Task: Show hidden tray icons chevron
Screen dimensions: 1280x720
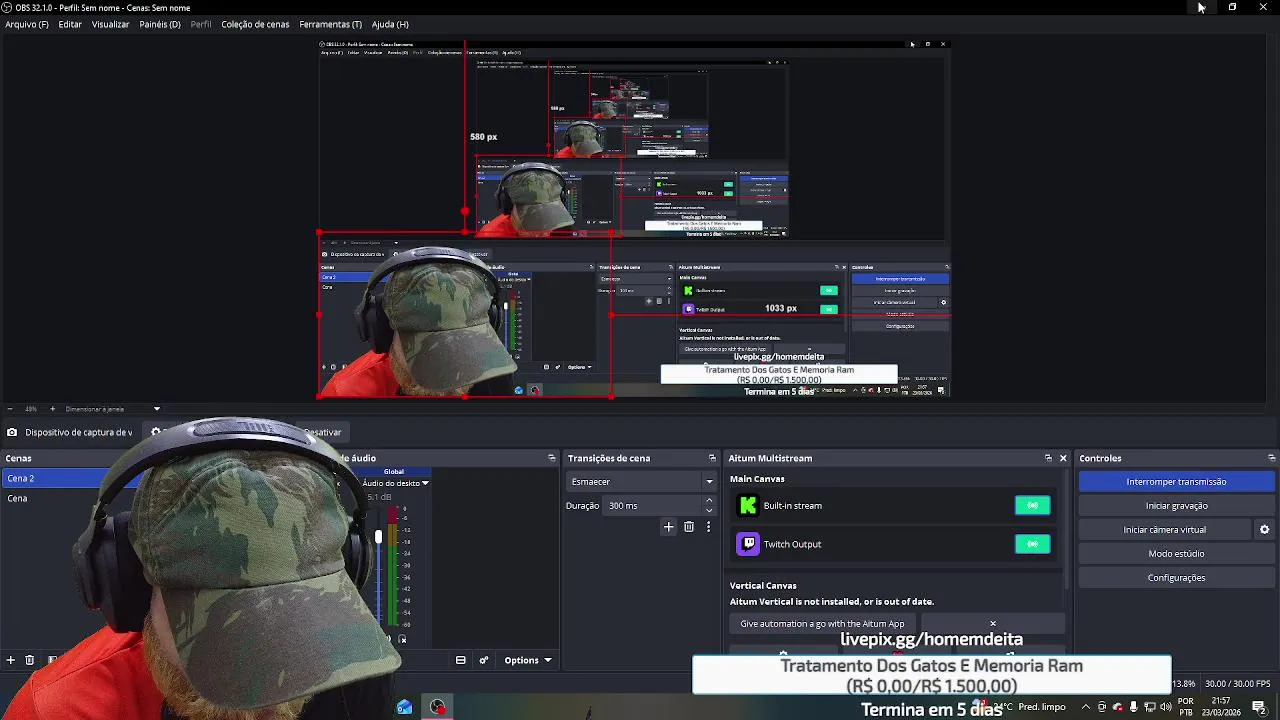Action: click(1086, 707)
